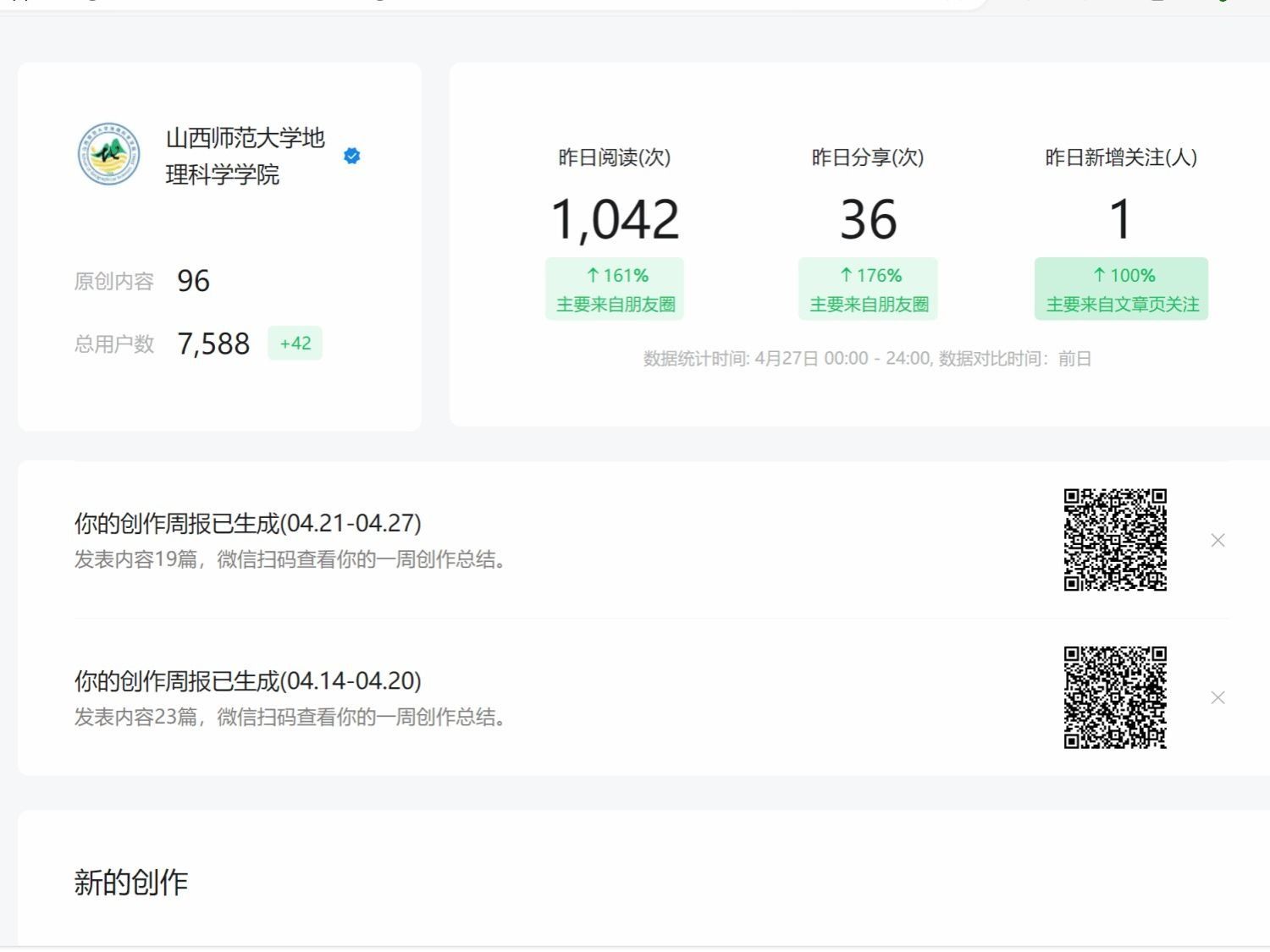Viewport: 1270px width, 952px height.
Task: Open the 你的创作周报已生成(04.21-04.27) title
Action: (x=247, y=523)
